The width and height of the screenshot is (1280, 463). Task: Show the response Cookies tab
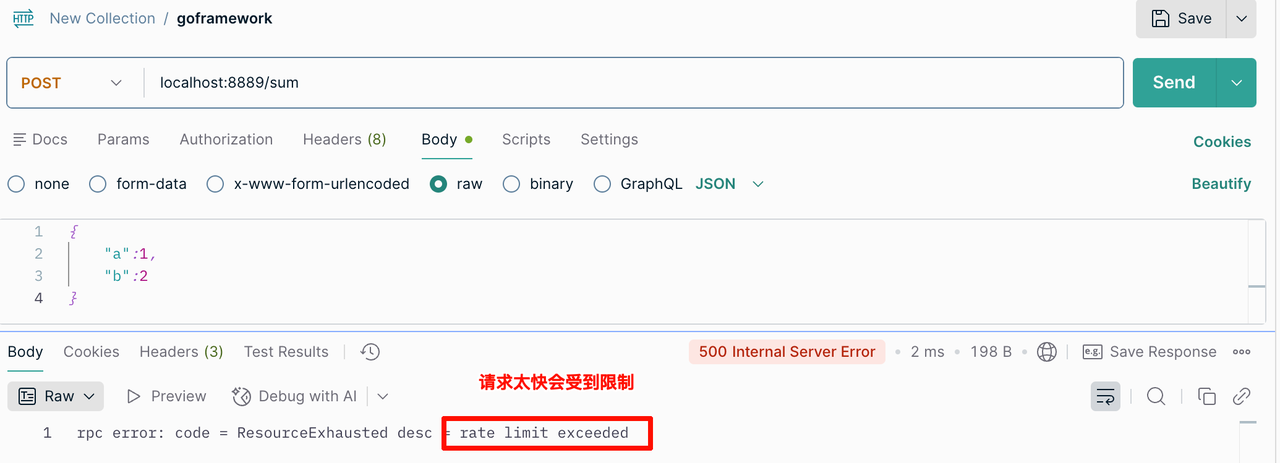point(91,351)
